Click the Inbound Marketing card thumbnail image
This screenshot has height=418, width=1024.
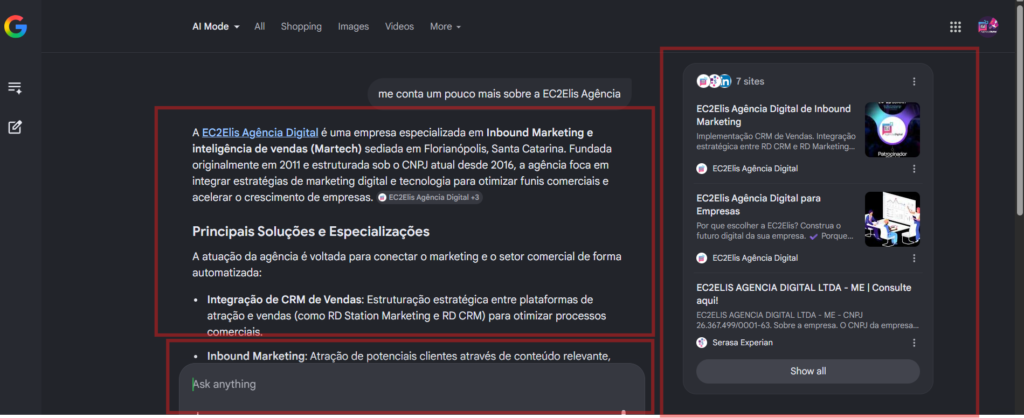tap(892, 129)
